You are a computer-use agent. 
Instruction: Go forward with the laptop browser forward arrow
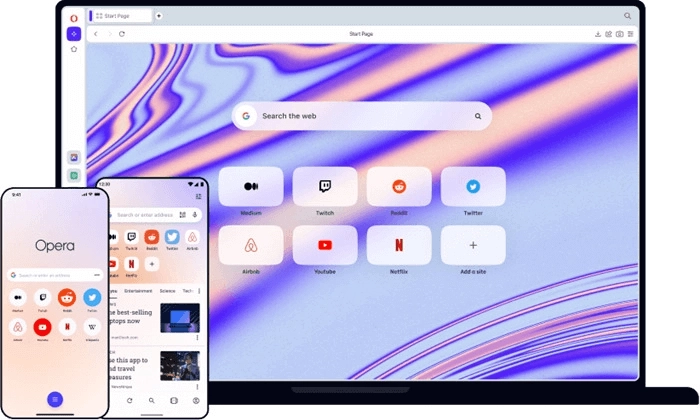109,34
